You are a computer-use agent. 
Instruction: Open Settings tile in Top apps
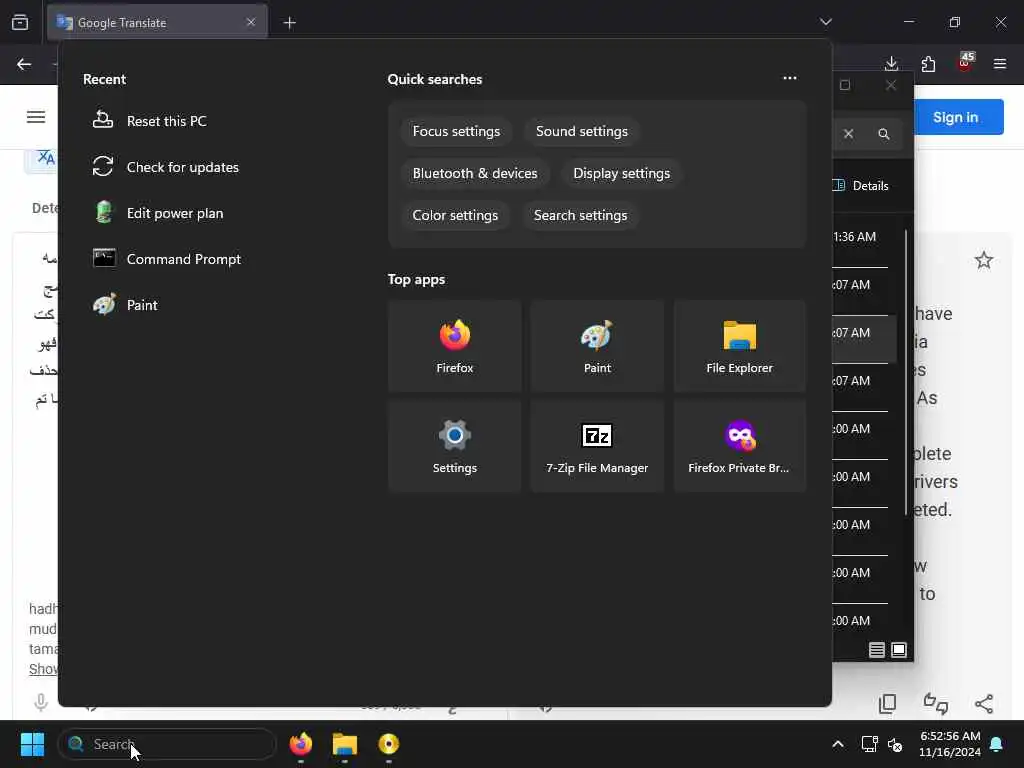455,446
